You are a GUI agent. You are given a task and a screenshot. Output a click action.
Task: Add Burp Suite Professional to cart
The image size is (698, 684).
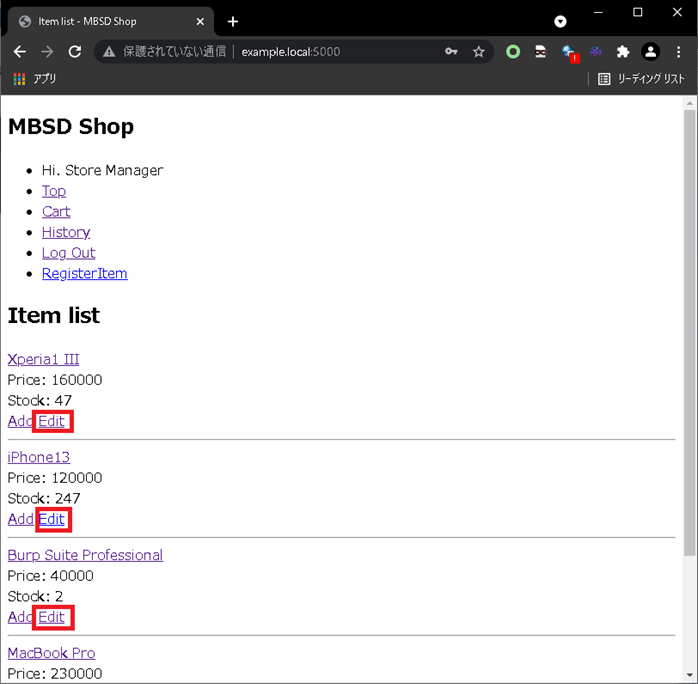[x=20, y=617]
